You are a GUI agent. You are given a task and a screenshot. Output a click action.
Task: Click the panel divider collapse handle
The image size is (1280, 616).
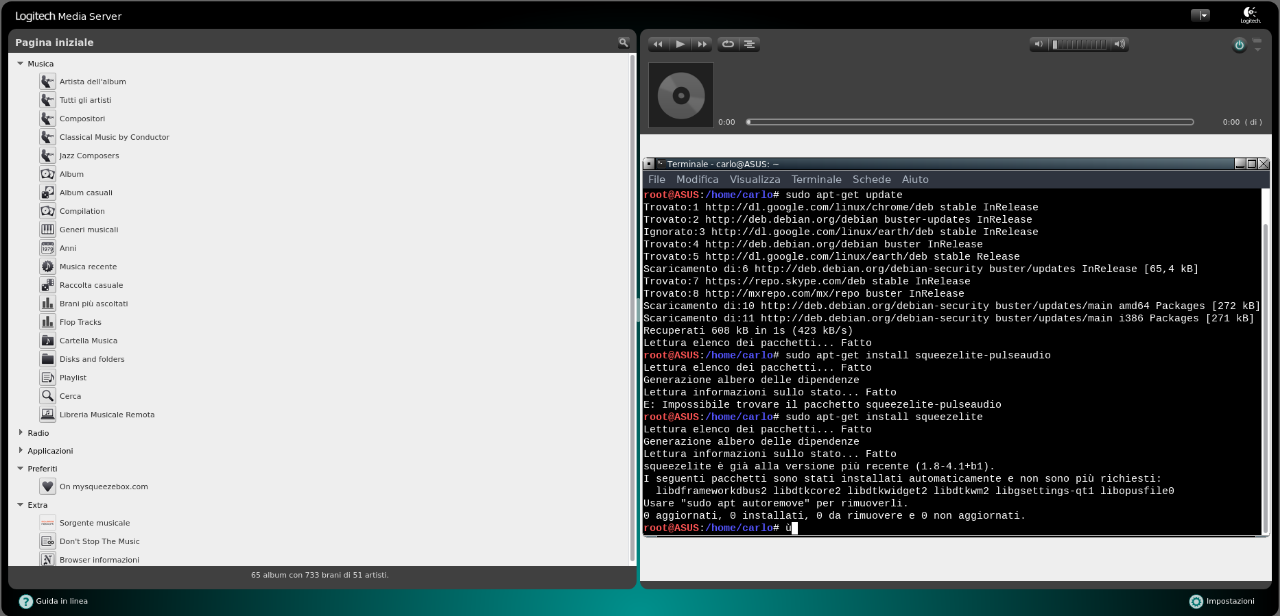point(638,309)
